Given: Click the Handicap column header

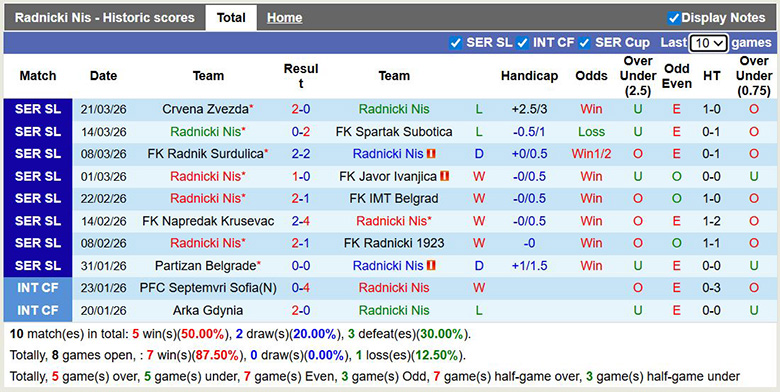Looking at the screenshot, I should tap(529, 76).
